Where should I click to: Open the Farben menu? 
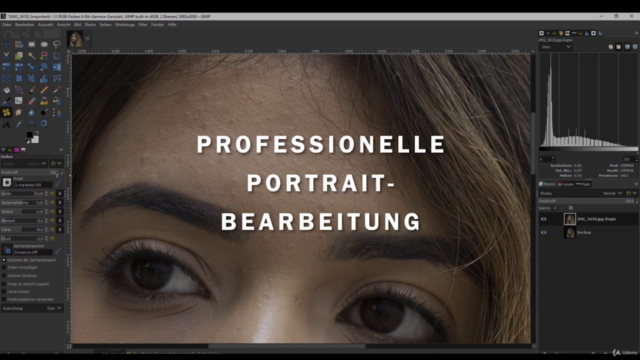tap(105, 24)
